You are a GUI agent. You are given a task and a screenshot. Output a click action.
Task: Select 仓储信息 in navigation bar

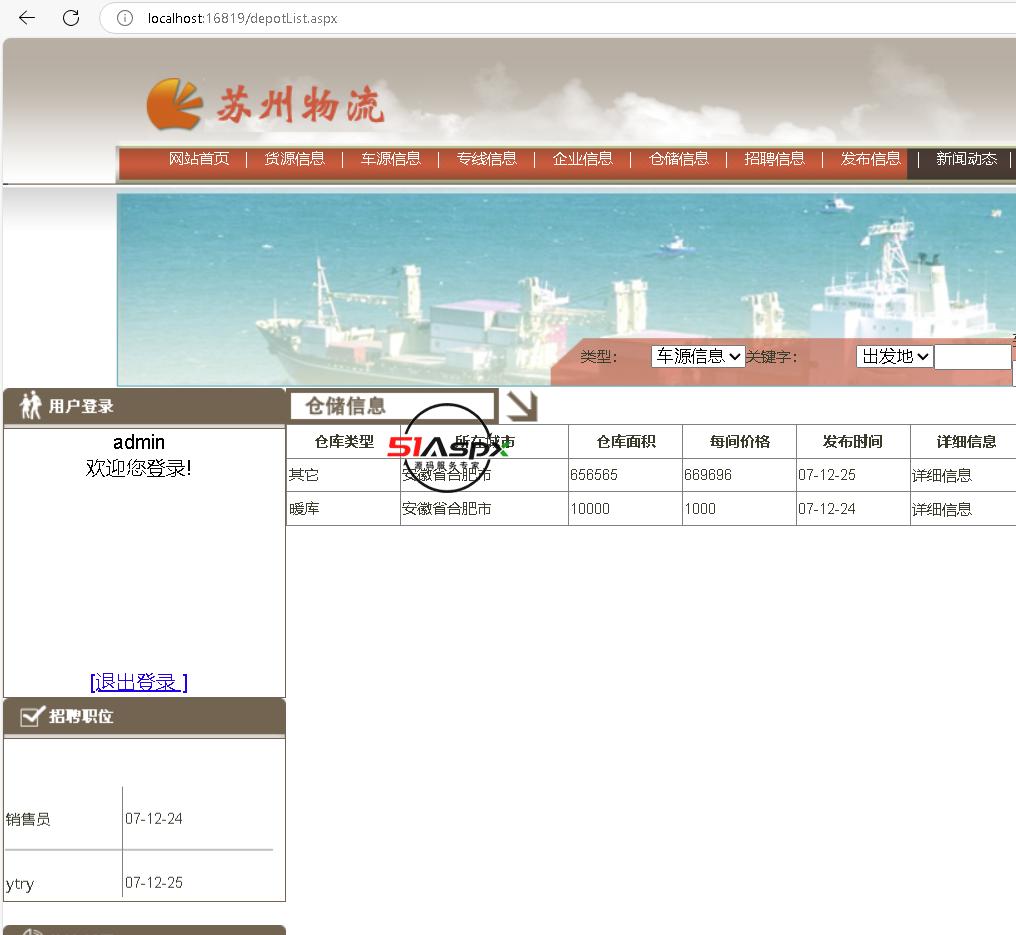[x=678, y=159]
